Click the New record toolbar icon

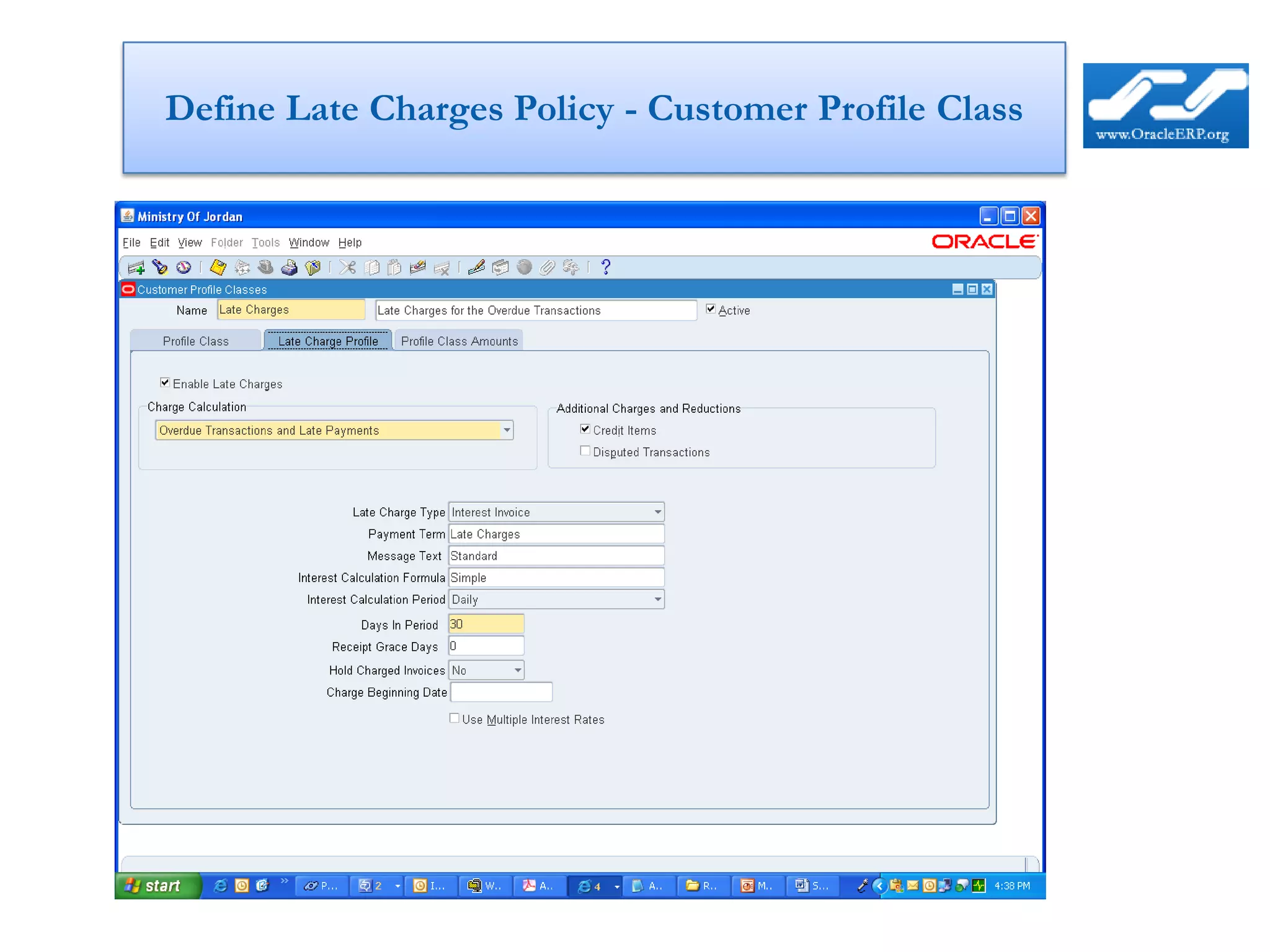coord(136,267)
